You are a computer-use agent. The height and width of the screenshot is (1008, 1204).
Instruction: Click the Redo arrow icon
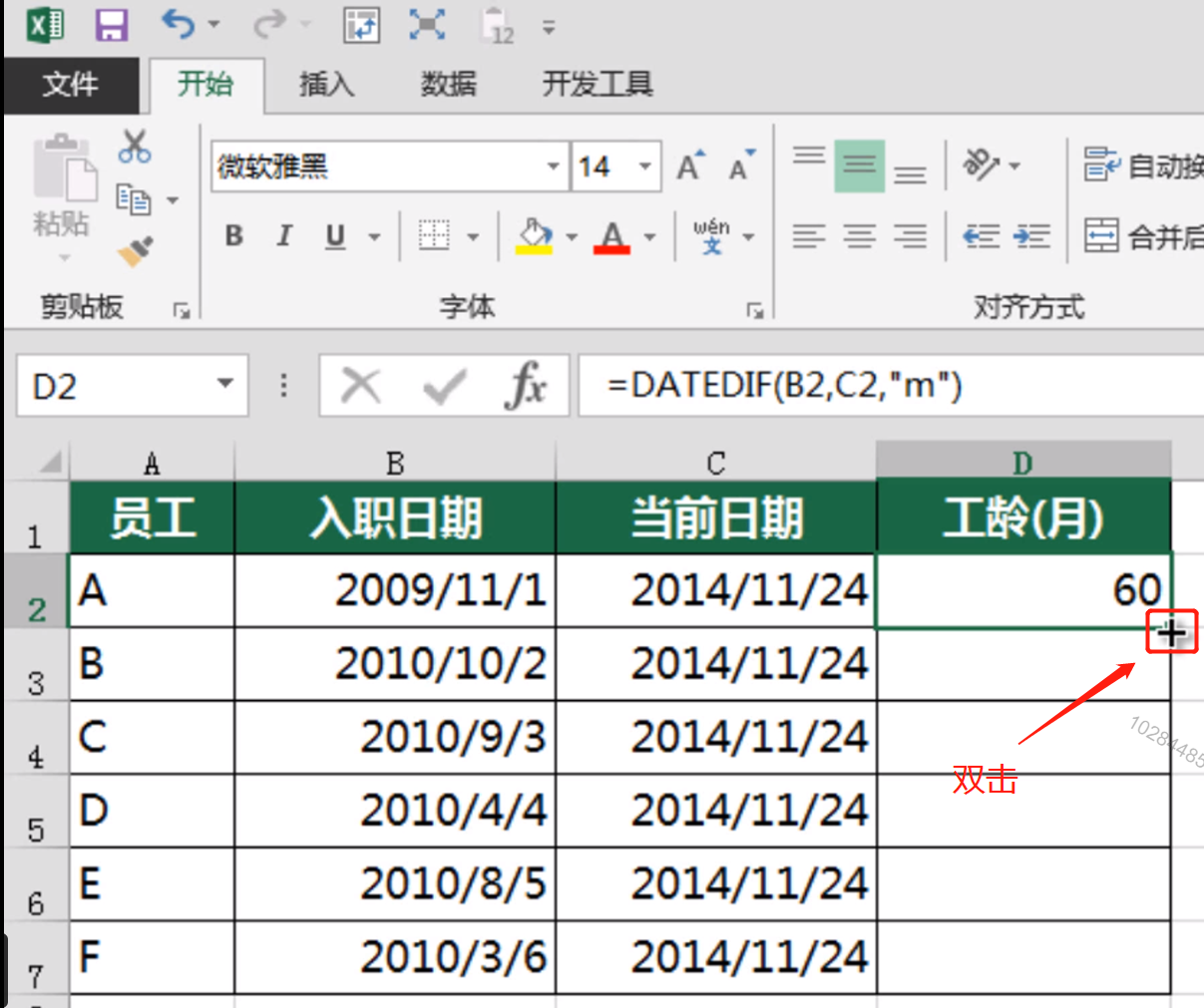click(x=267, y=24)
